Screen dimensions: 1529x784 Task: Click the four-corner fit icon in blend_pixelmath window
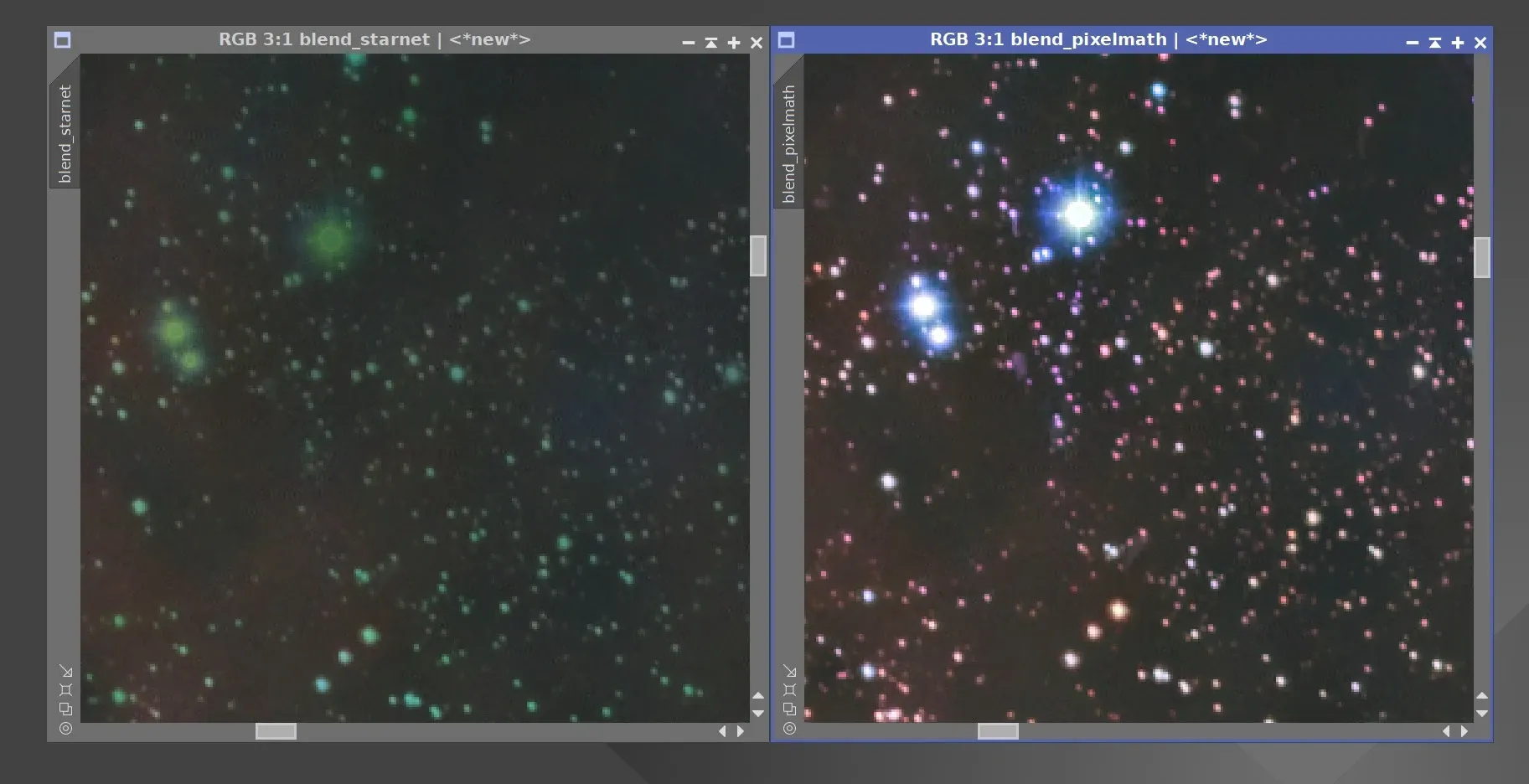pos(790,690)
